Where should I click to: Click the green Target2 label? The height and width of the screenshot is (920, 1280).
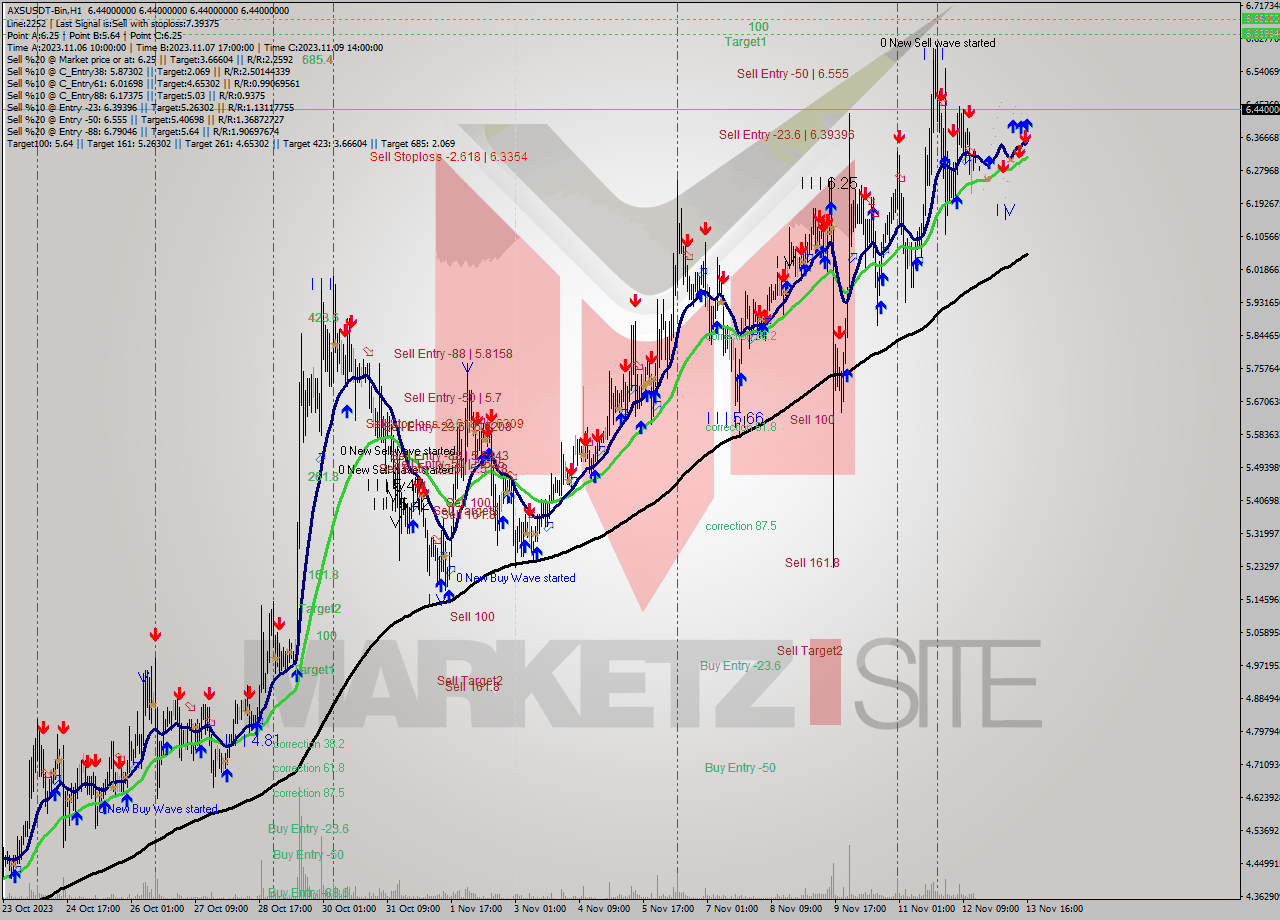coord(320,609)
